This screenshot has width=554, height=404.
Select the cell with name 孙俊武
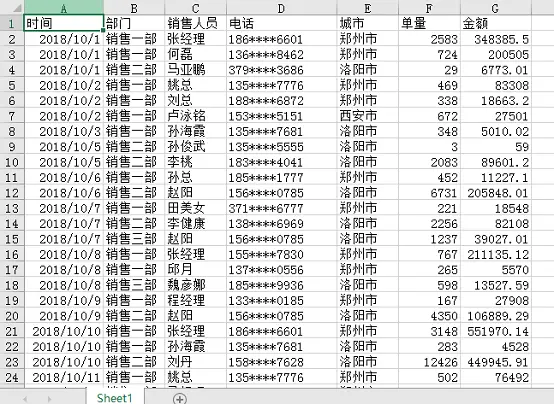point(195,146)
